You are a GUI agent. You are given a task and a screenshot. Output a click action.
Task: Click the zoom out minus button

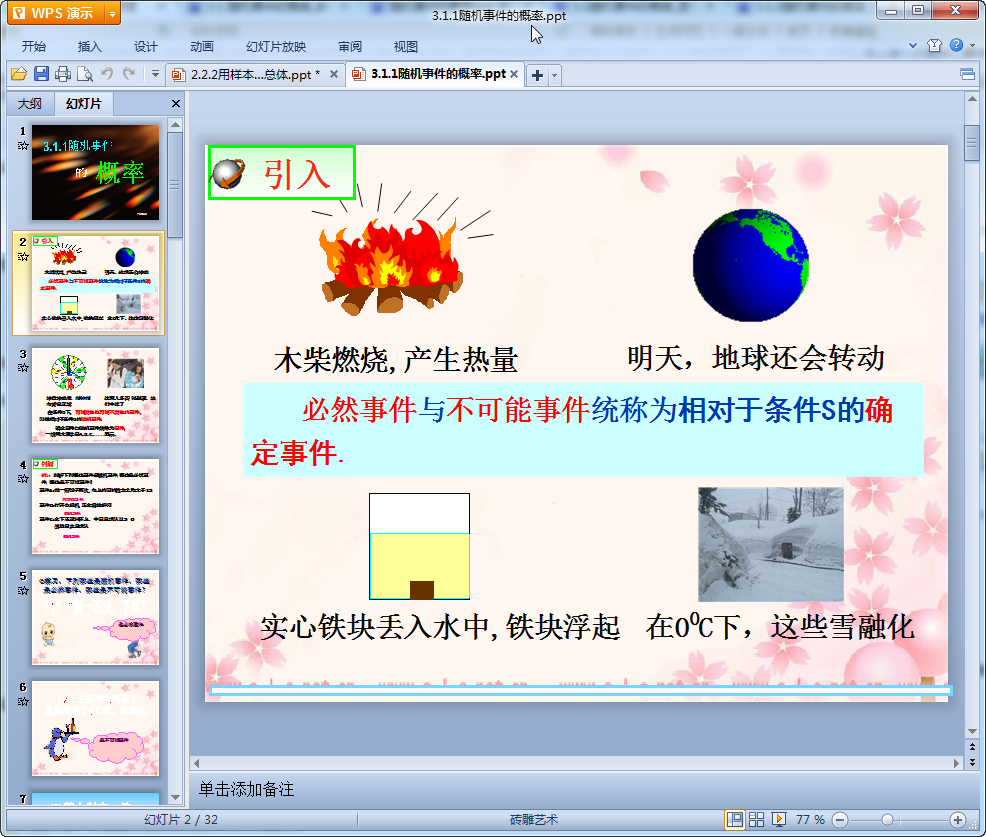point(840,819)
